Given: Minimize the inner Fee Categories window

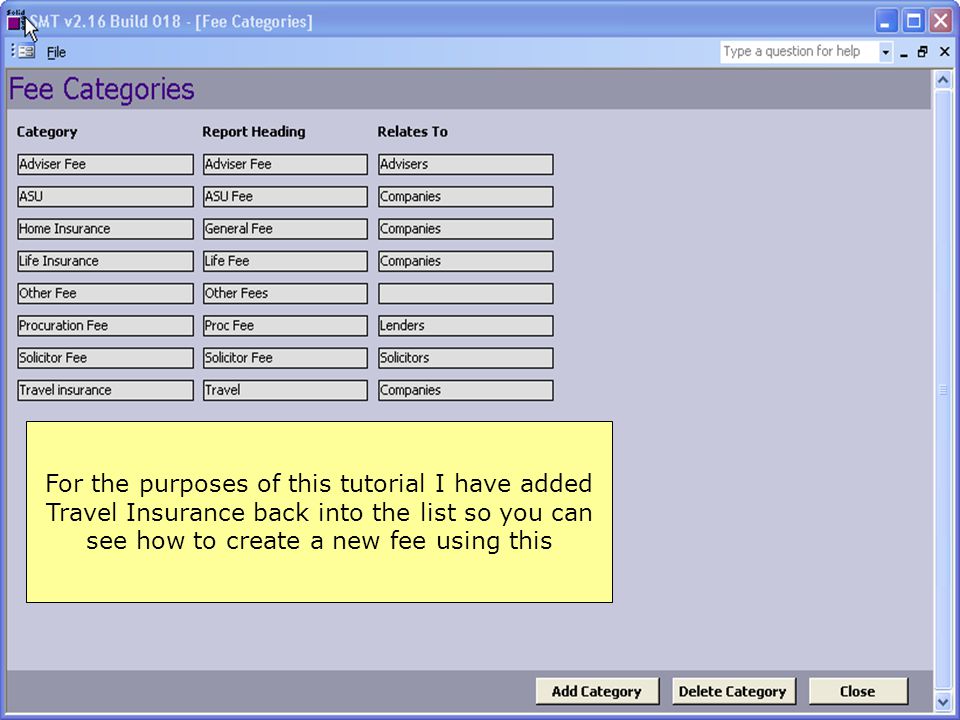Looking at the screenshot, I should pyautogui.click(x=904, y=53).
